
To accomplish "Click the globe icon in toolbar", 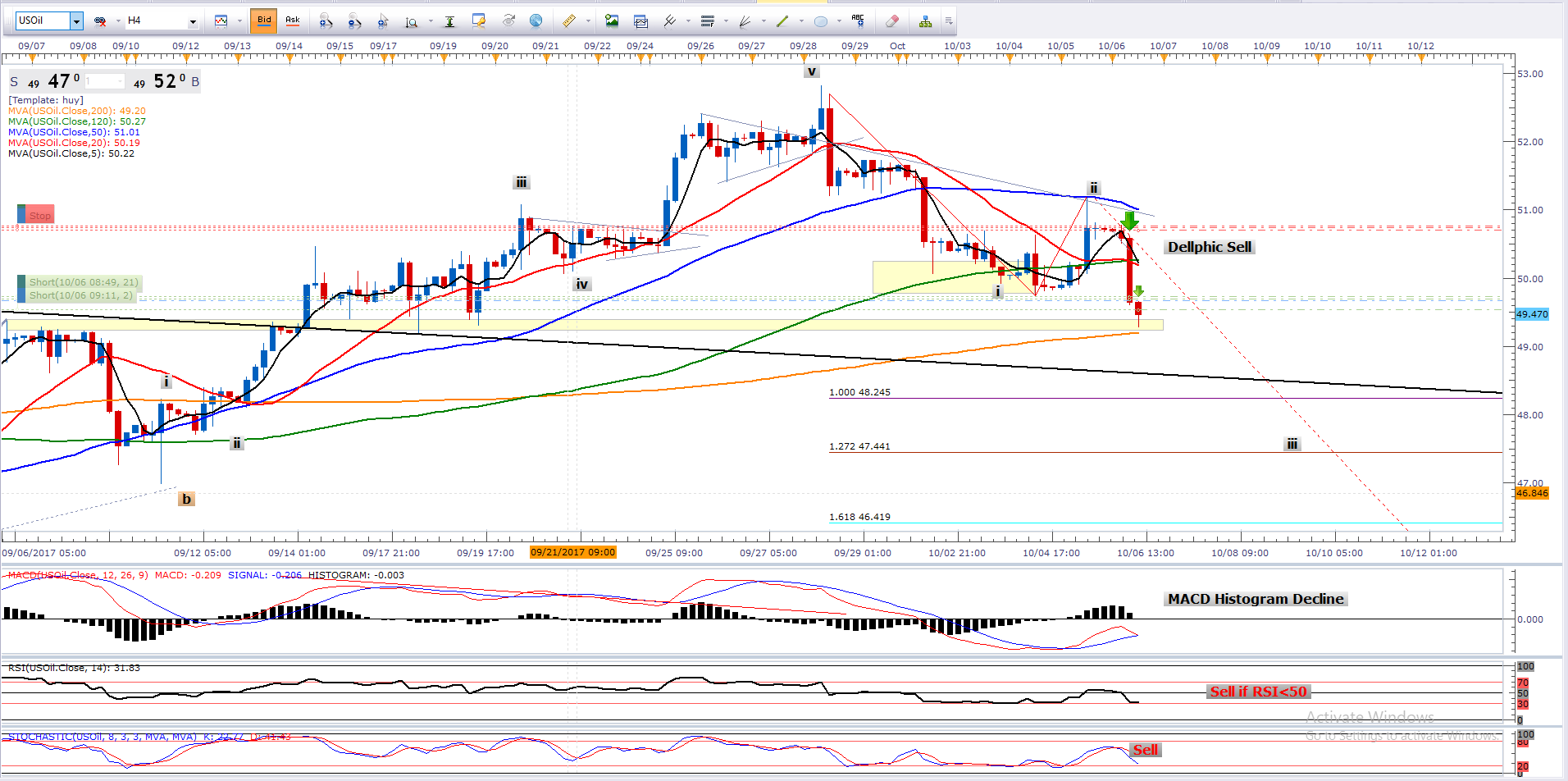I will [536, 21].
